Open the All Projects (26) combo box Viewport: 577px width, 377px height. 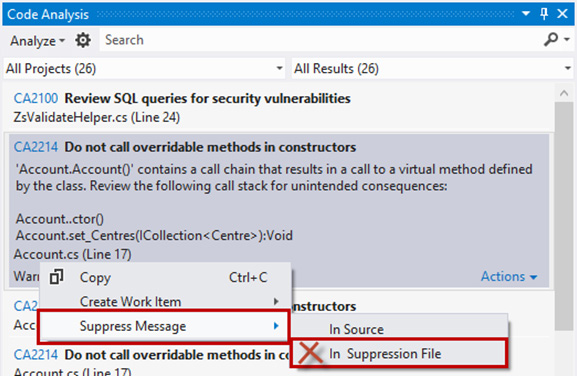144,68
